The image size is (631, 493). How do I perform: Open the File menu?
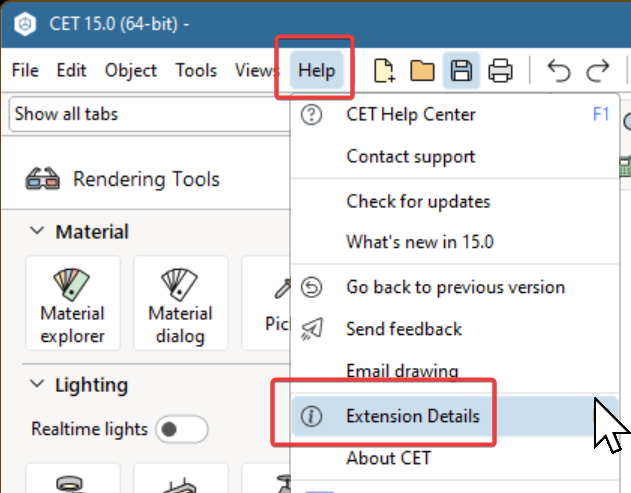click(25, 70)
